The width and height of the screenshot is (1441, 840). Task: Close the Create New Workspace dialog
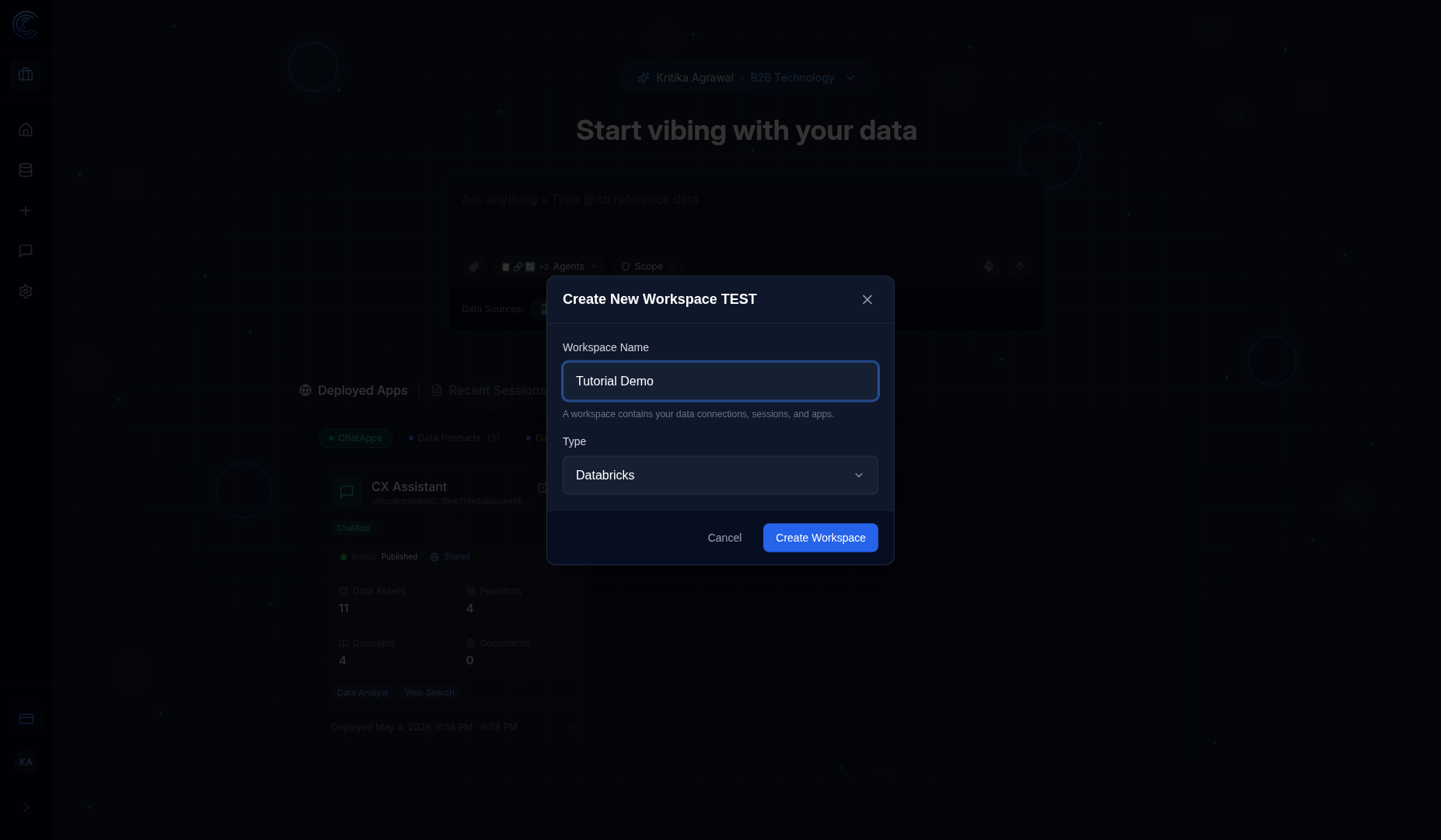click(x=867, y=300)
